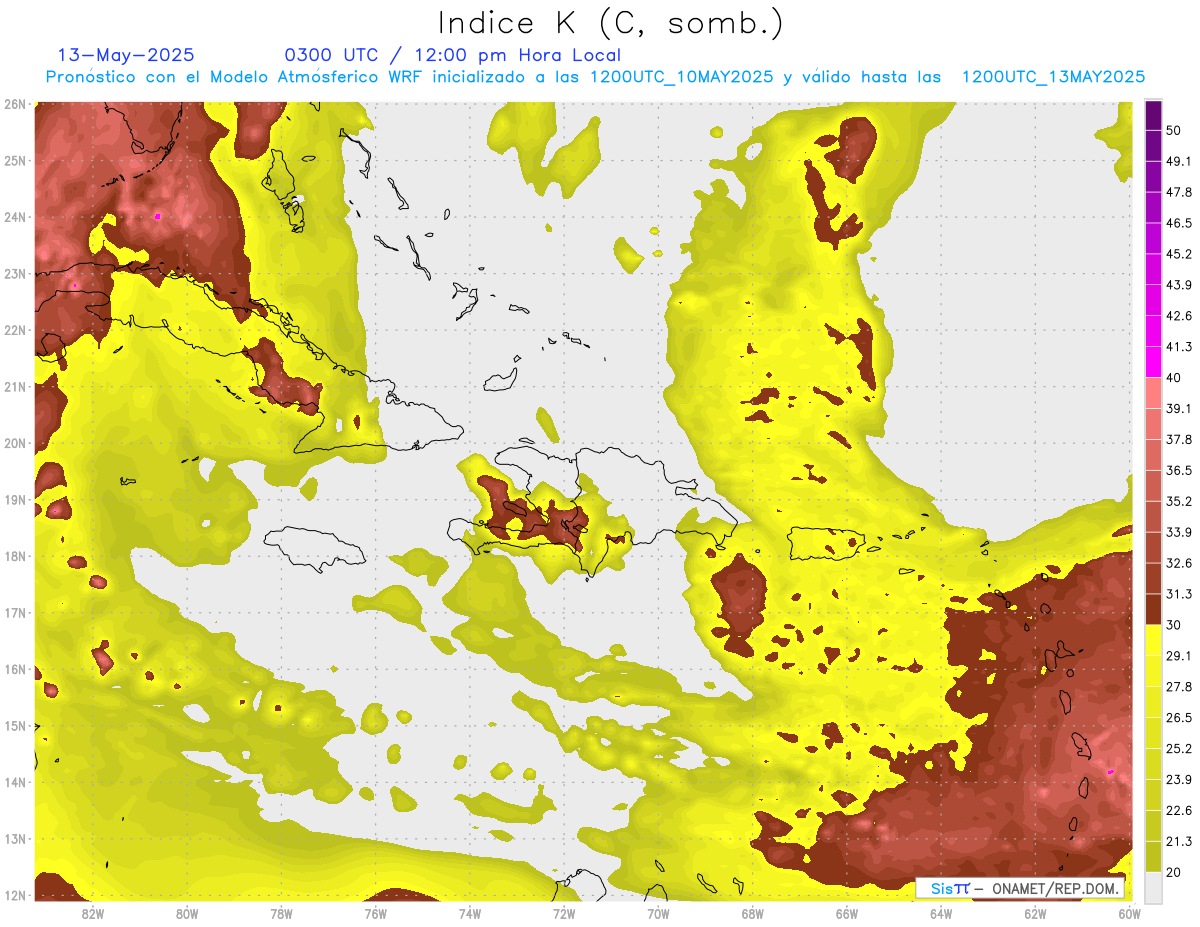Click the '46.5' color scale label
The width and height of the screenshot is (1200, 927).
click(1179, 223)
